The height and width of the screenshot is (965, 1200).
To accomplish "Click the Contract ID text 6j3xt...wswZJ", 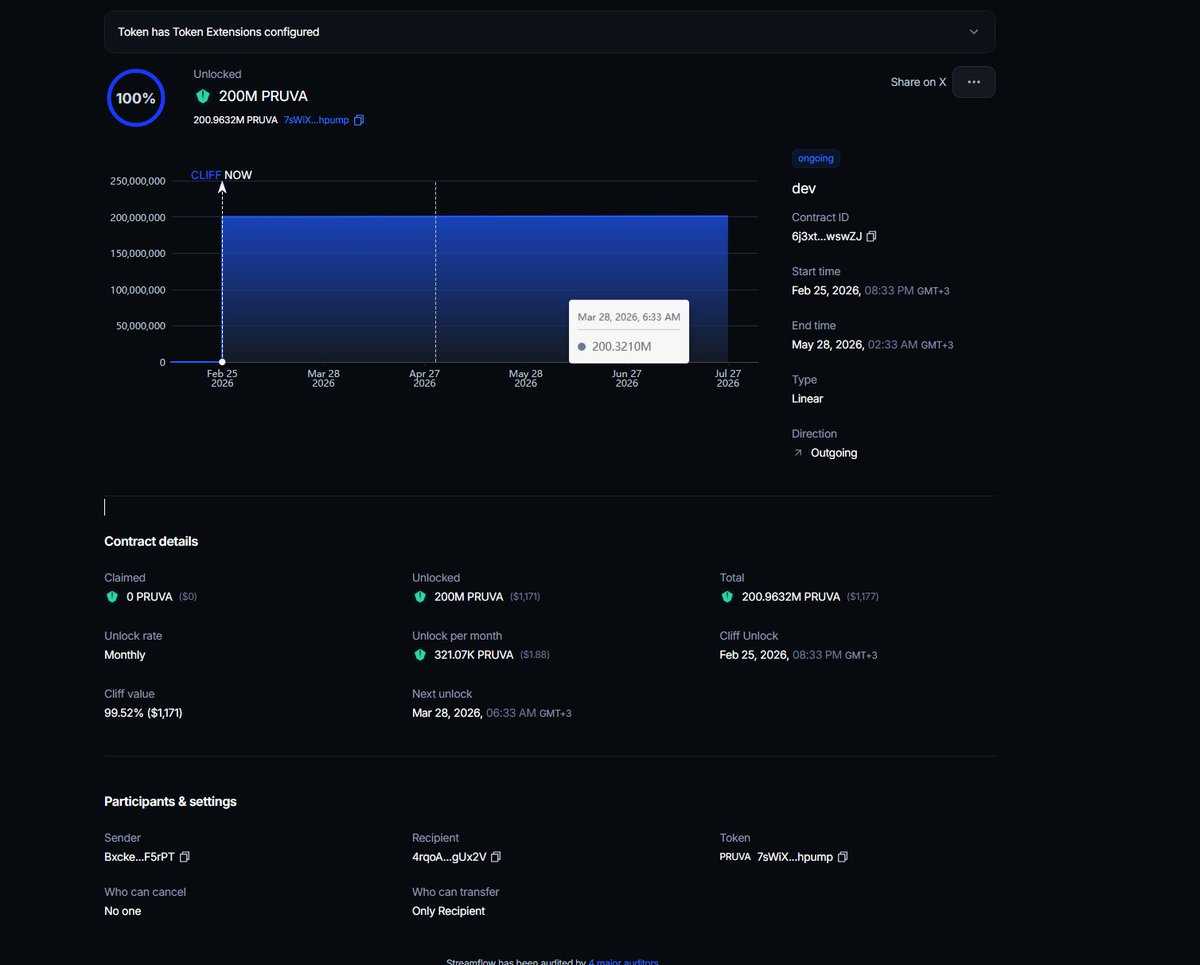I will pos(827,236).
